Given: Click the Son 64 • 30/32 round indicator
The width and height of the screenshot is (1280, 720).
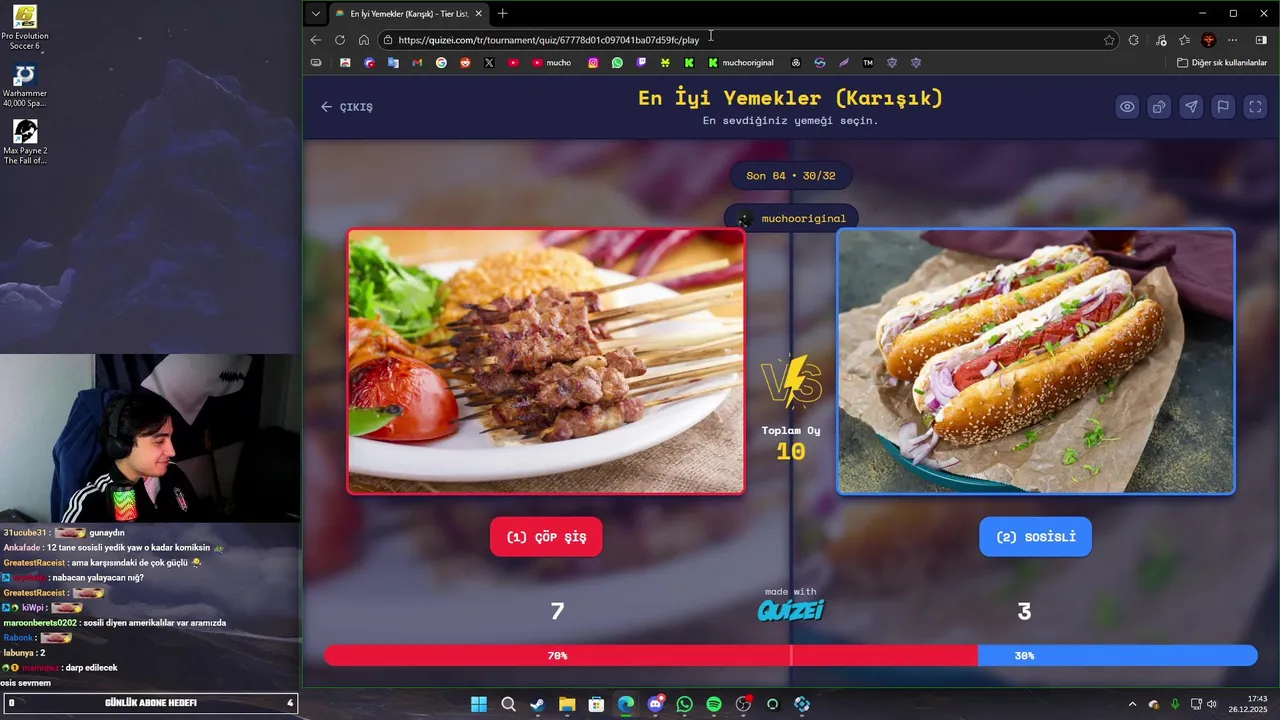Looking at the screenshot, I should [x=791, y=175].
